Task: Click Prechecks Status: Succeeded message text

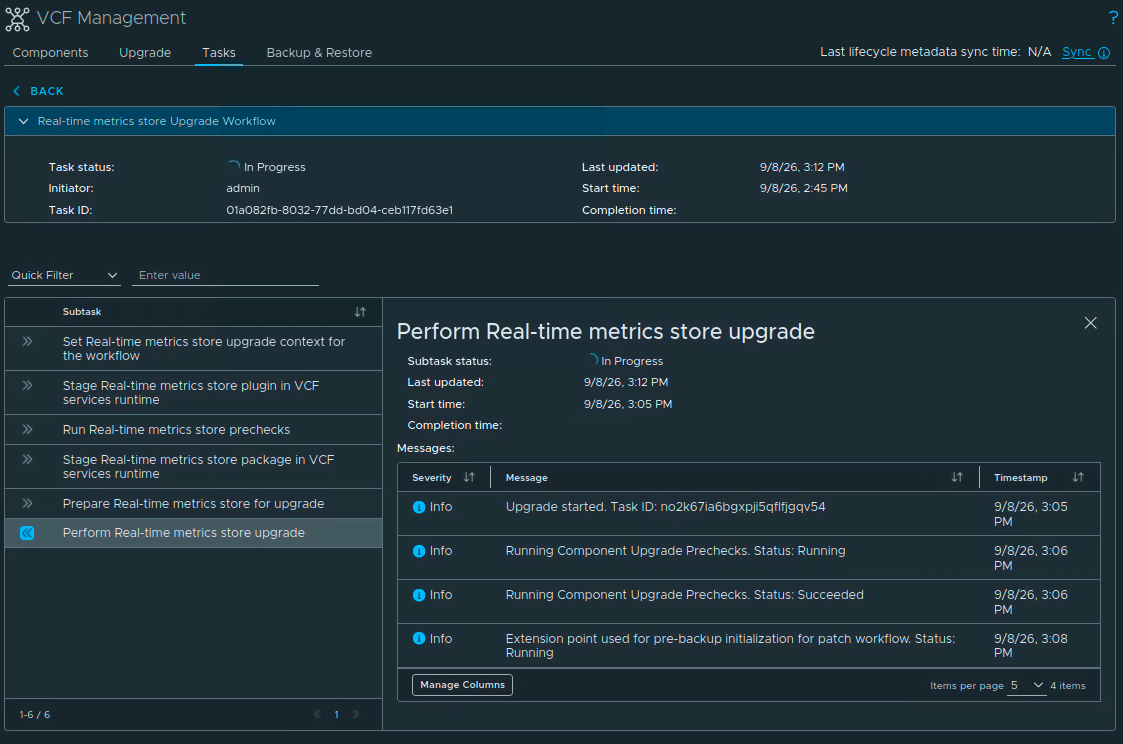Action: coord(685,595)
